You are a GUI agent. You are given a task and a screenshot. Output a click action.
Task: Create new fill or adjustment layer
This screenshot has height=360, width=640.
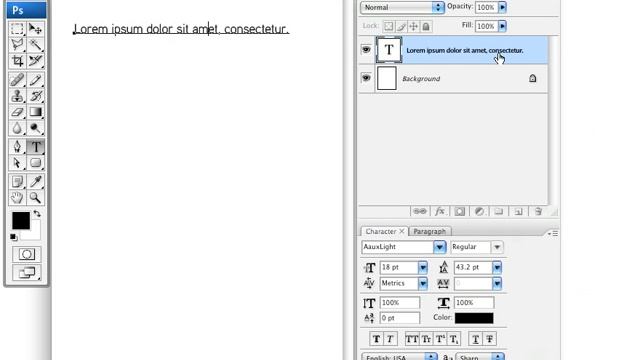(x=479, y=211)
